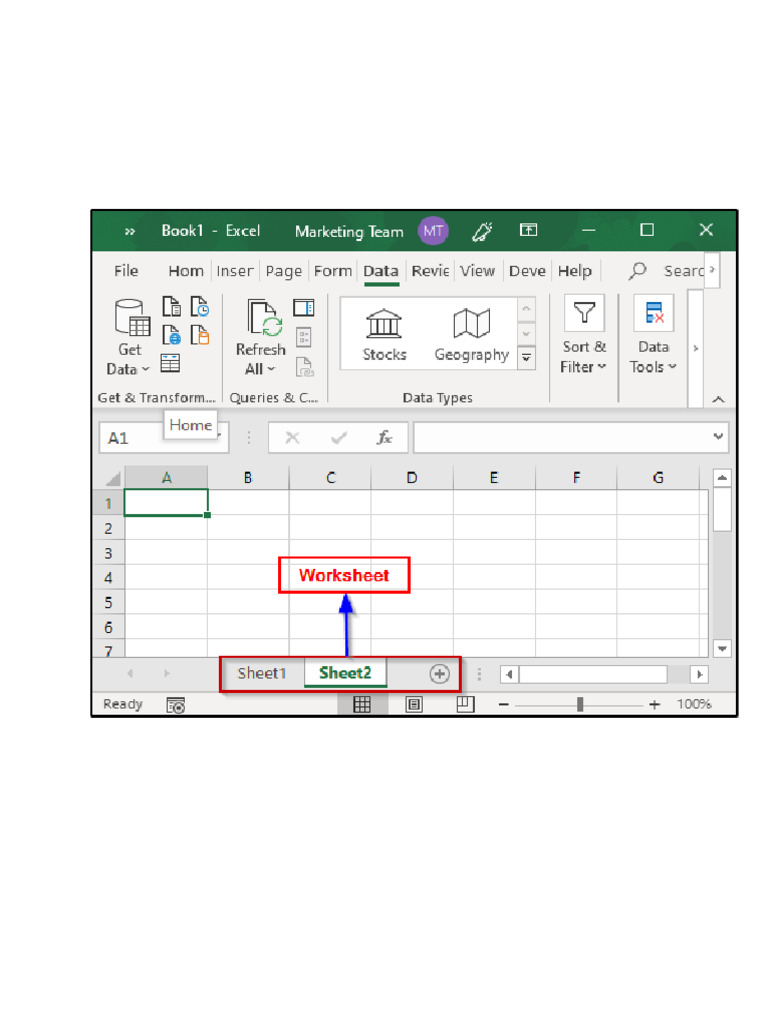This screenshot has height=1024, width=768.
Task: Switch to the Developer tab
Action: pyautogui.click(x=527, y=270)
